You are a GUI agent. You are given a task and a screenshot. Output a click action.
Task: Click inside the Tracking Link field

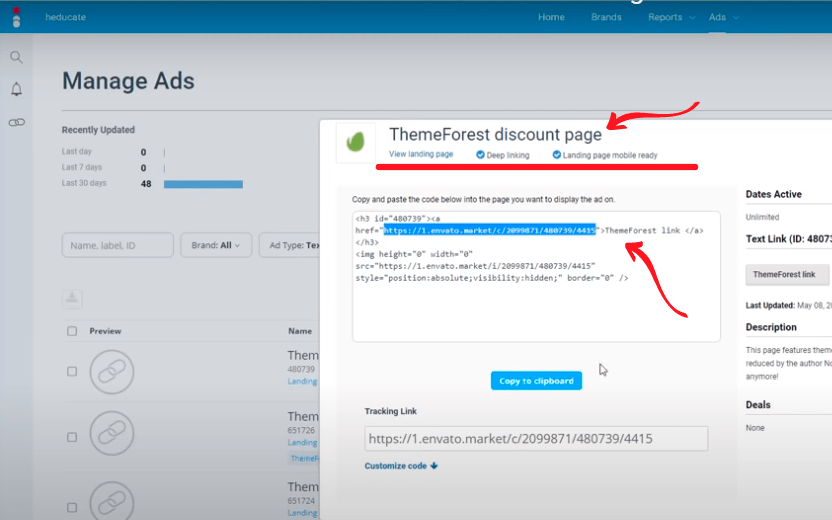[536, 439]
